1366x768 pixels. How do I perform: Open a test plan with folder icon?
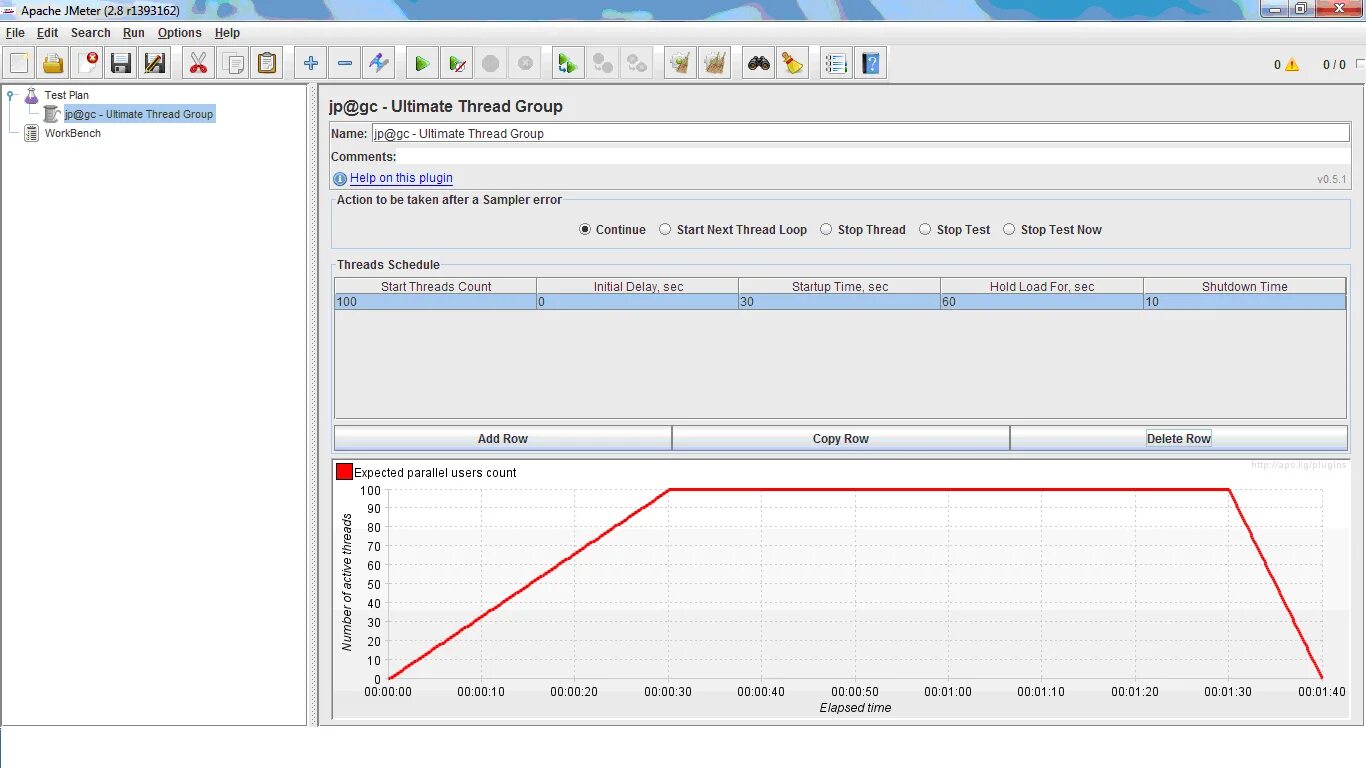click(53, 64)
